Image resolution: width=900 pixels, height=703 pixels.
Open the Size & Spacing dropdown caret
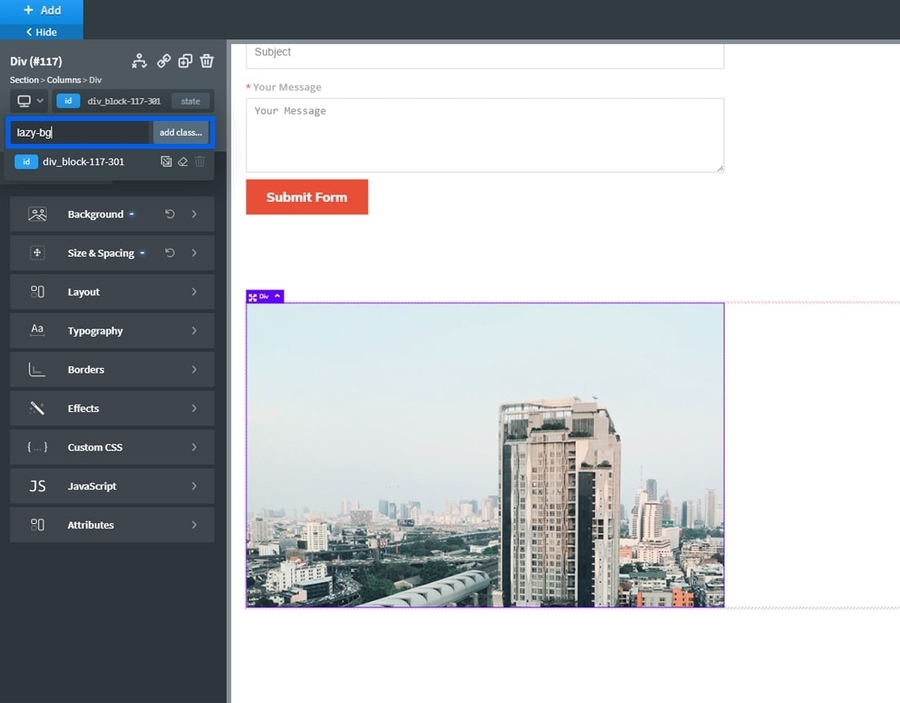coord(141,253)
